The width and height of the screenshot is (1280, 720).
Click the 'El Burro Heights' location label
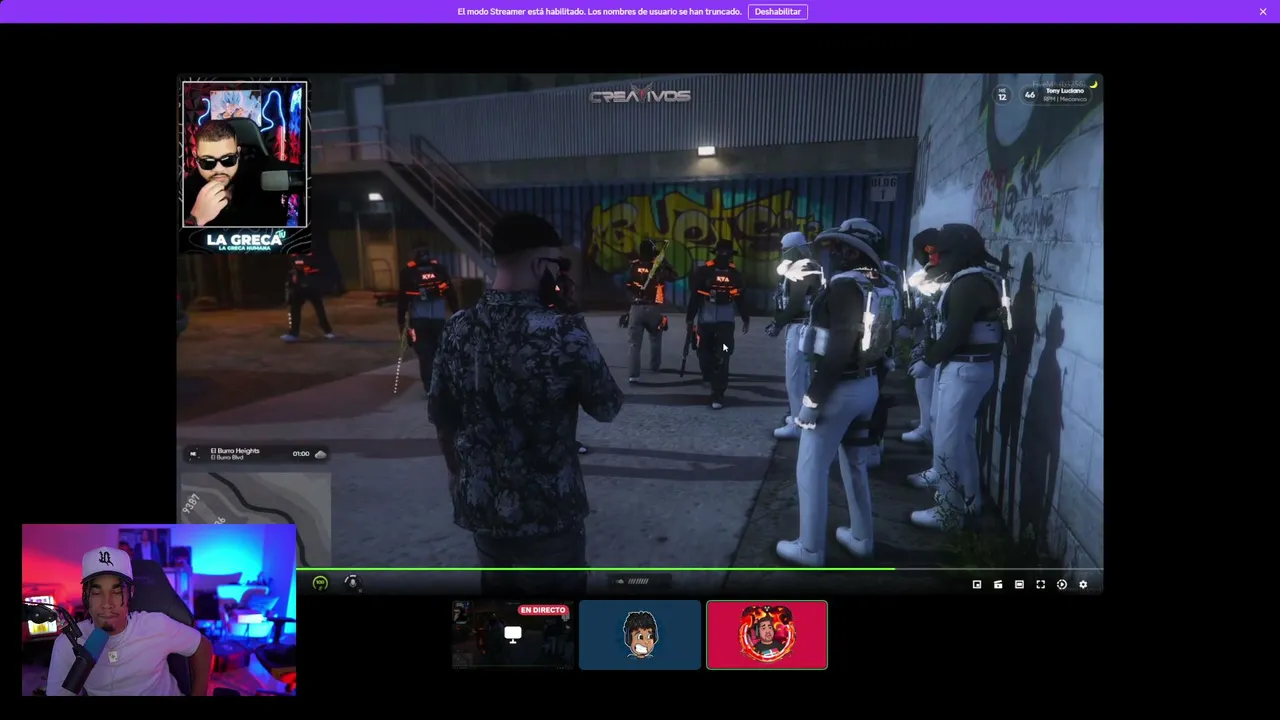pyautogui.click(x=235, y=451)
